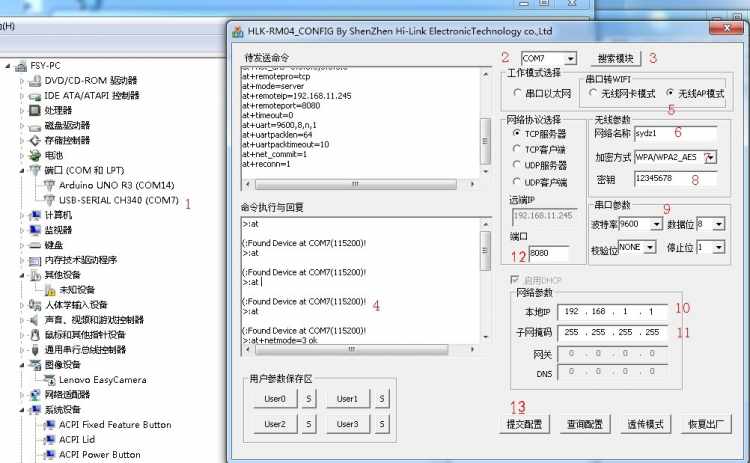
Task: Click the monitor (监视器) icon
Action: (35, 230)
